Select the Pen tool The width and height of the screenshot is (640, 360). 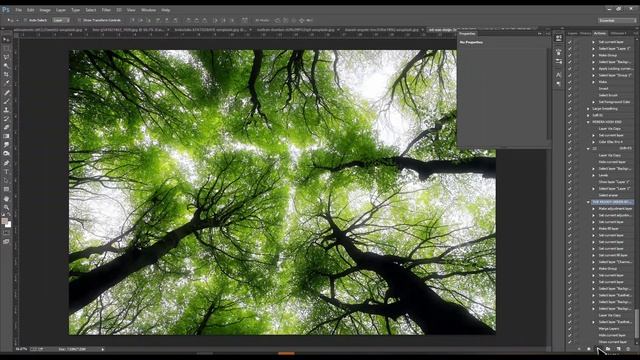(6, 163)
